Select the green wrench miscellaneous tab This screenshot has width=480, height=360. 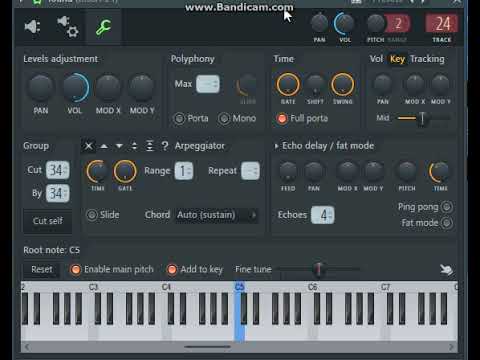[103, 27]
